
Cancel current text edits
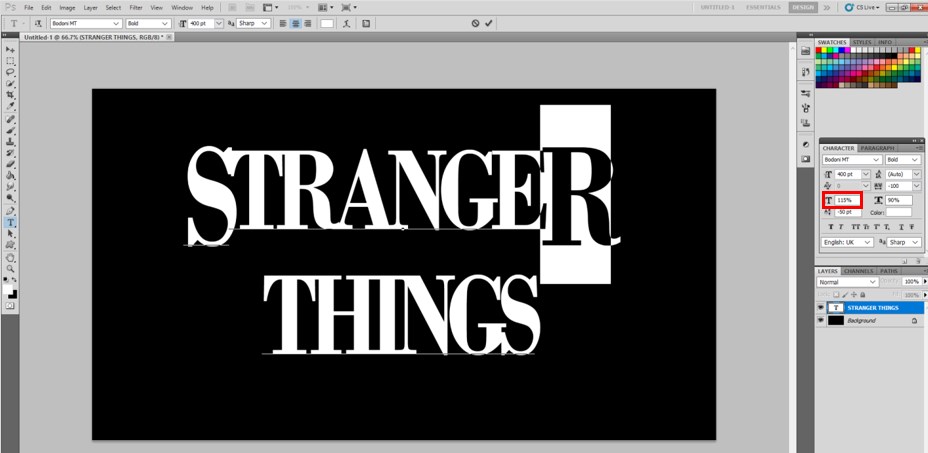[475, 23]
